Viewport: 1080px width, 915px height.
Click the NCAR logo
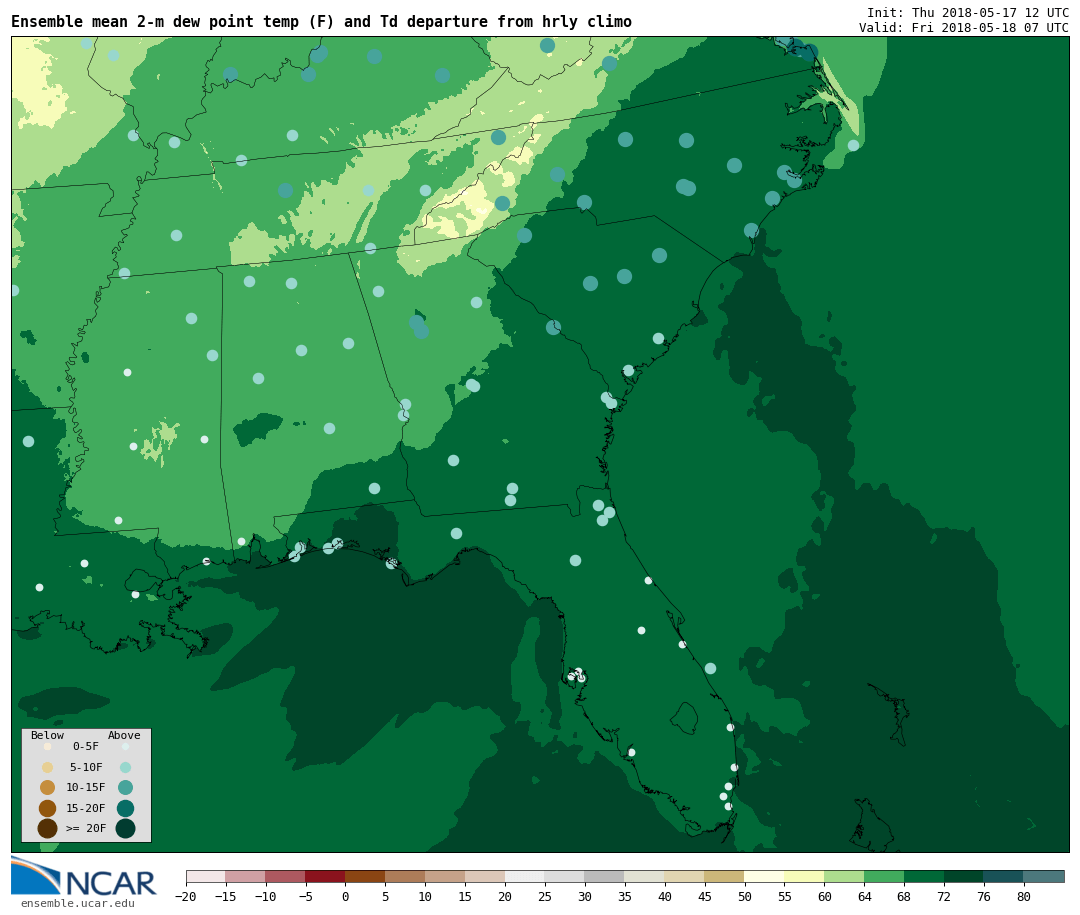click(x=84, y=876)
